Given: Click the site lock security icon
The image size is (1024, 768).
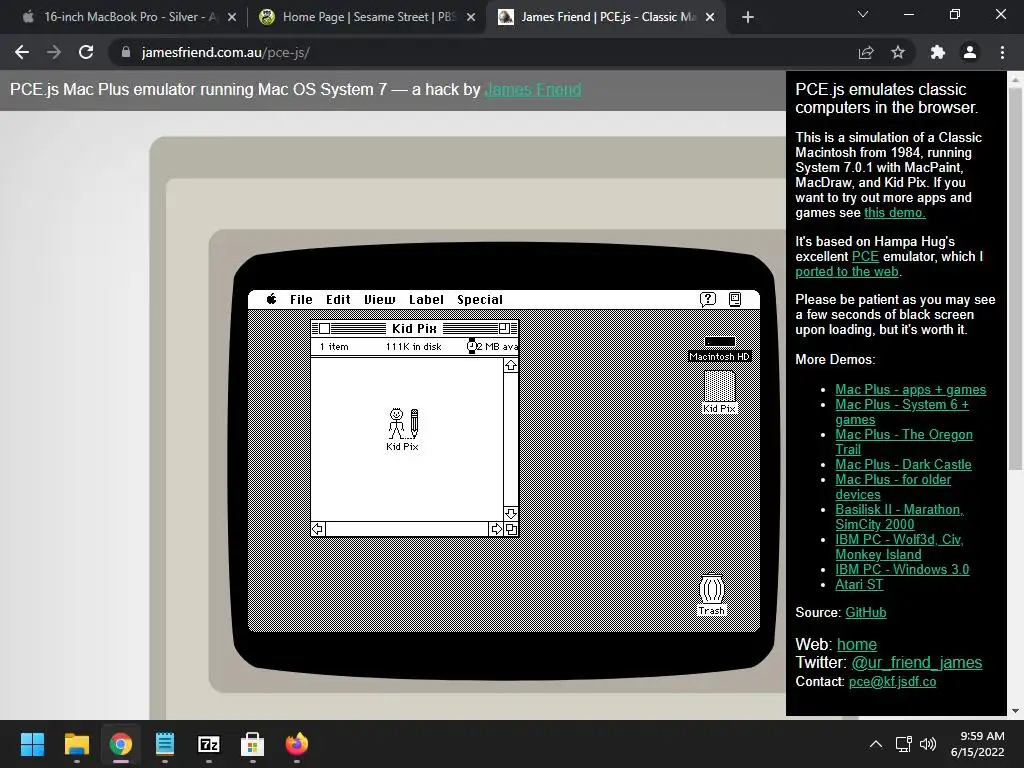Looking at the screenshot, I should click(126, 52).
